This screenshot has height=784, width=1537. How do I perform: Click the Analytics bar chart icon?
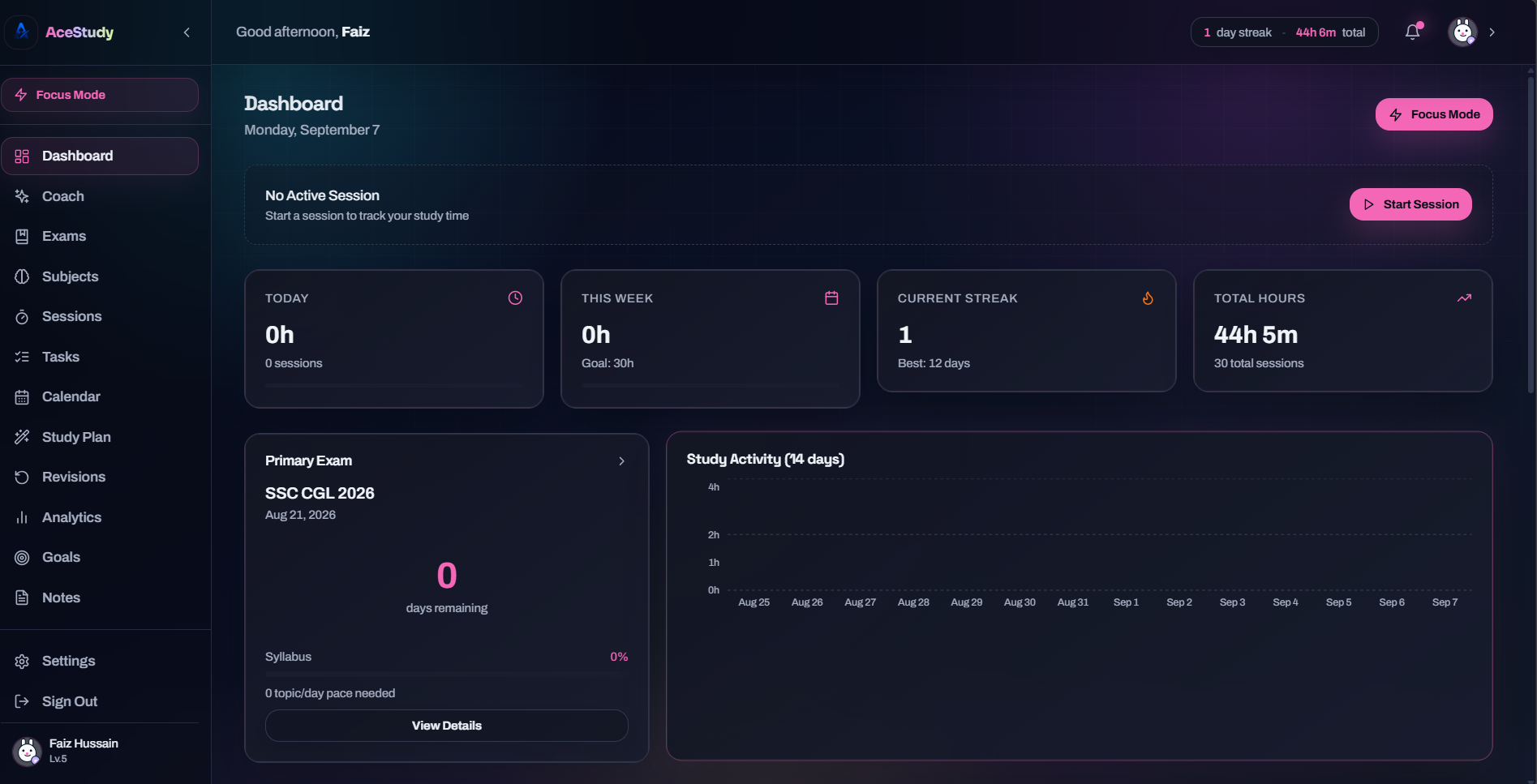tap(22, 517)
